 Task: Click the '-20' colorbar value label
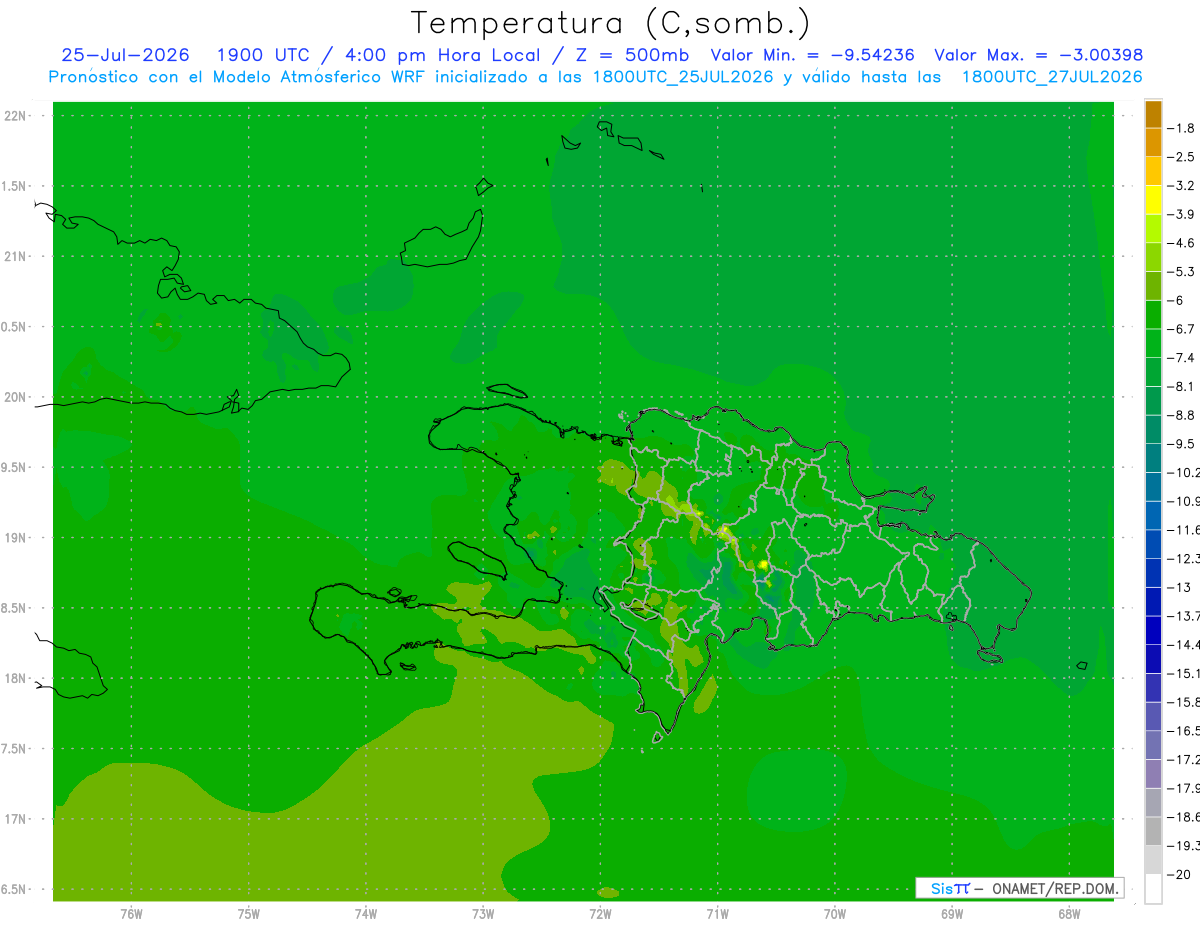point(1181,874)
